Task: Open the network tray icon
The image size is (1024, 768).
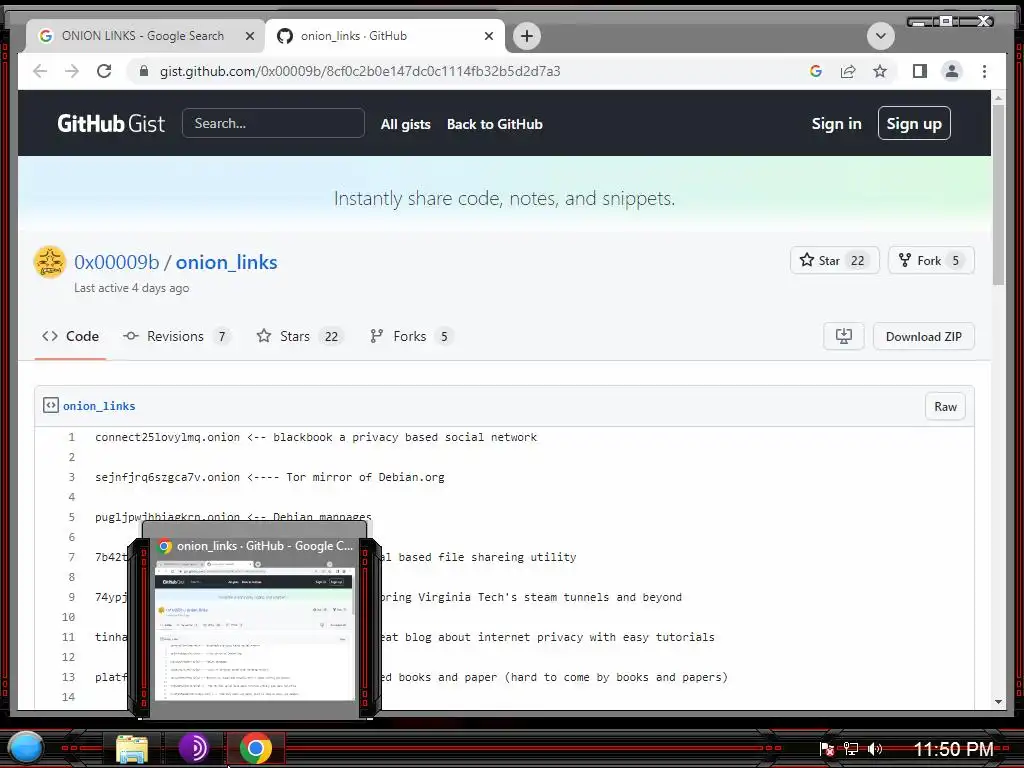Action: pyautogui.click(x=850, y=749)
